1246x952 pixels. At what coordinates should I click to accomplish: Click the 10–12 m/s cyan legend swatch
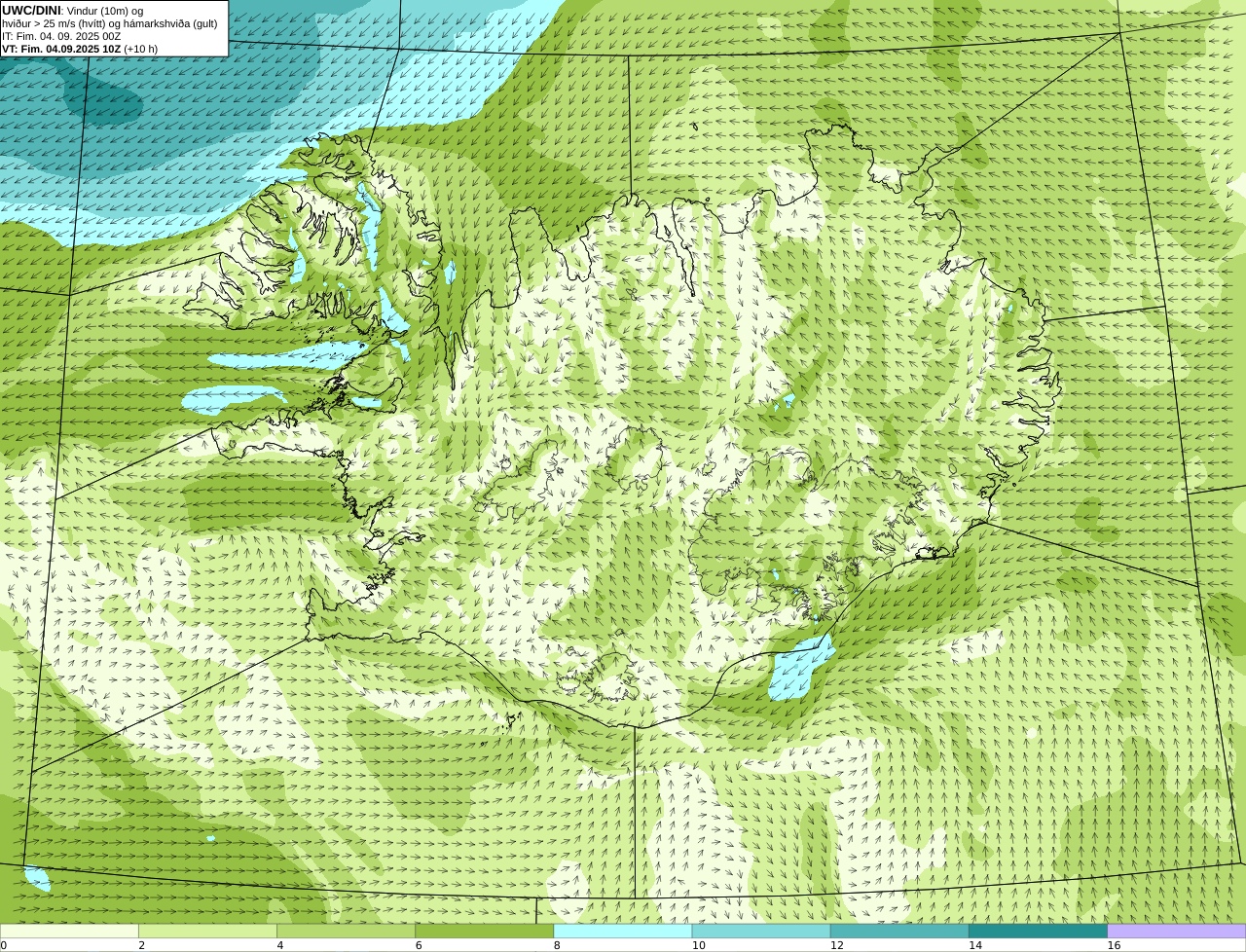[x=761, y=932]
